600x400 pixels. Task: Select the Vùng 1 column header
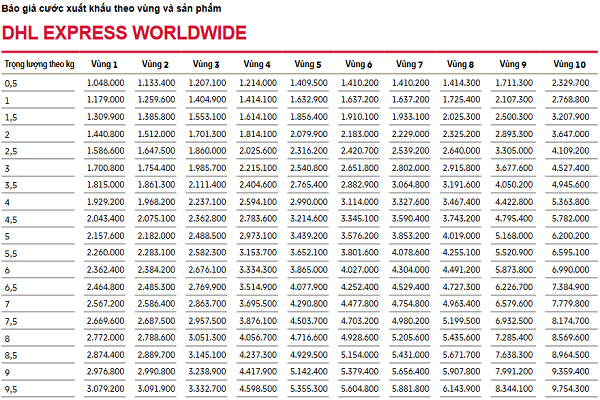(x=103, y=64)
